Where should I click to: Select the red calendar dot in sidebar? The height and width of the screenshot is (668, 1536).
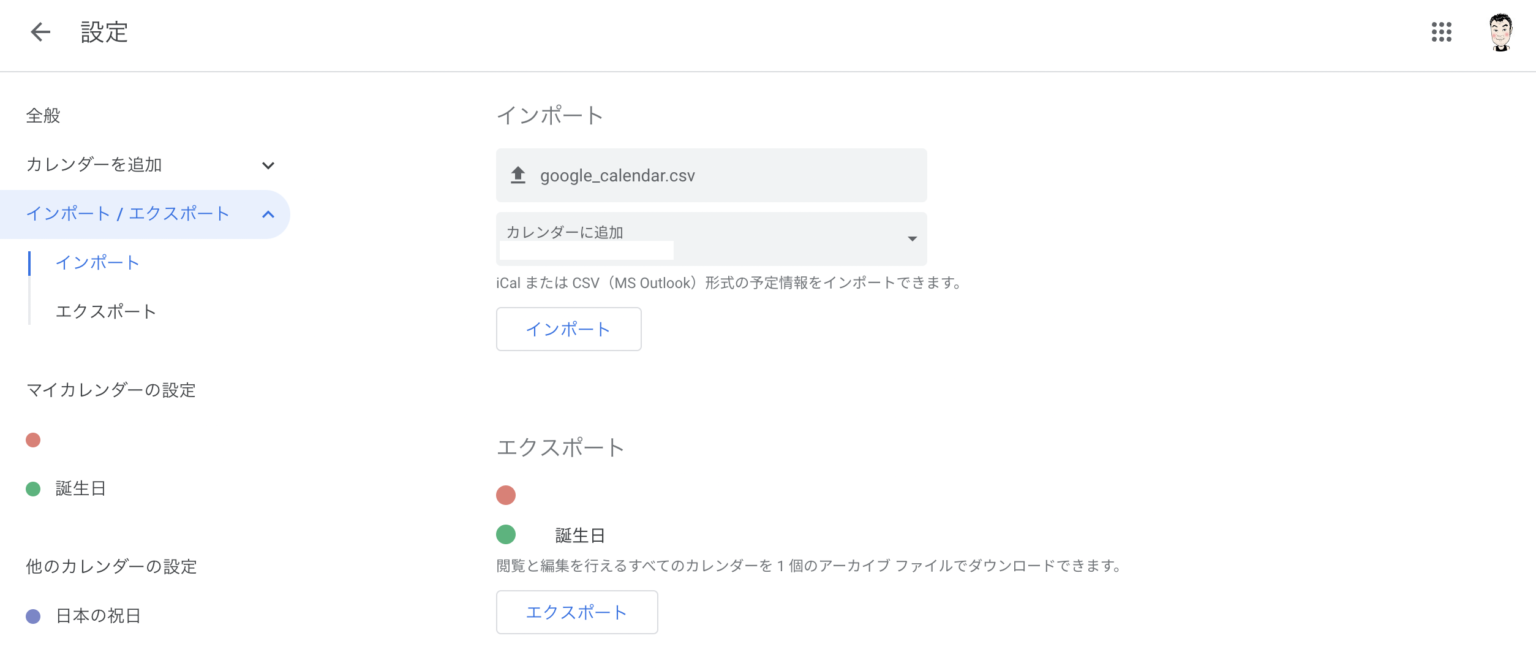[x=33, y=440]
